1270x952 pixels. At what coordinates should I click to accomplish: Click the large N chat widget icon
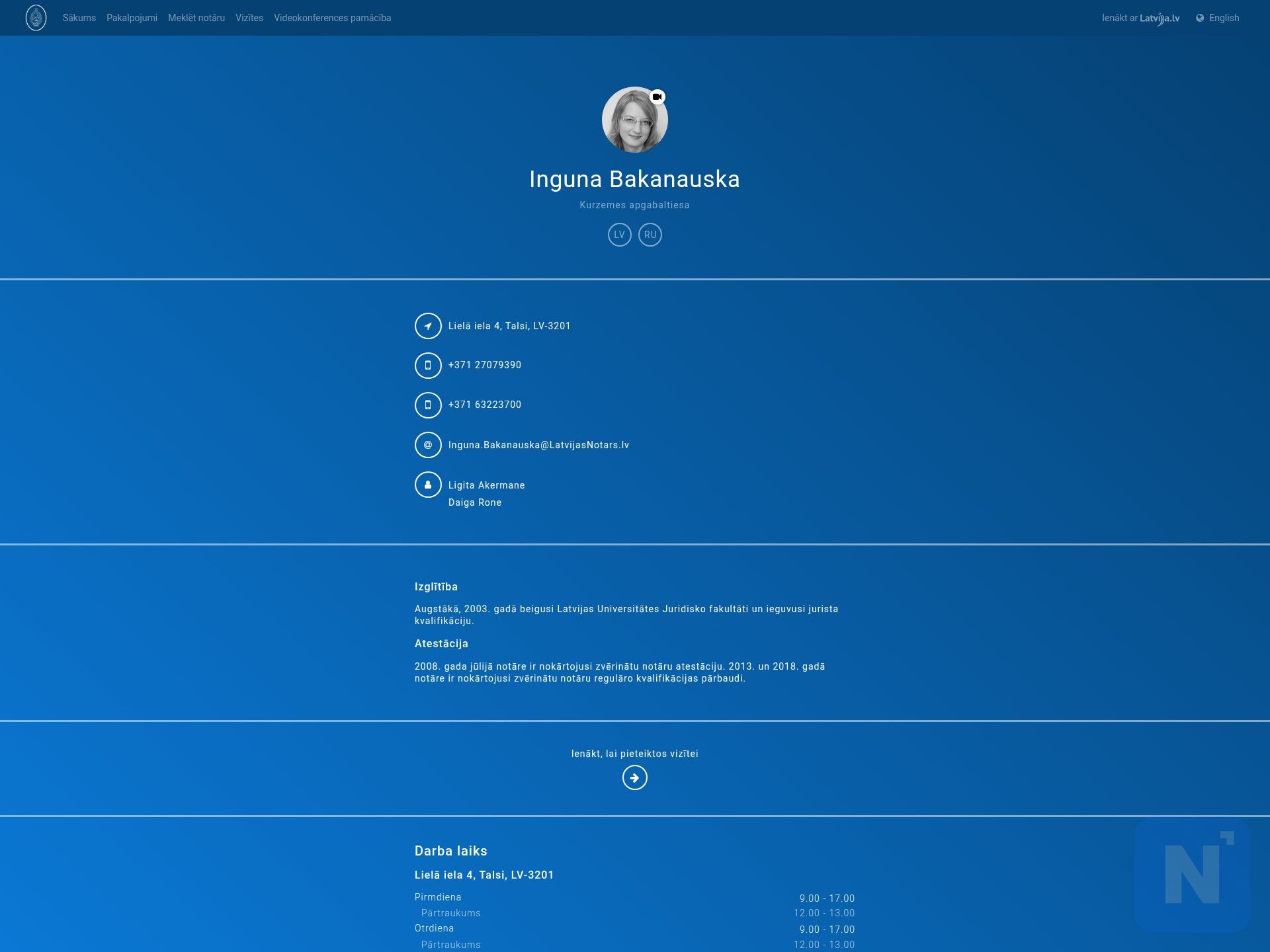coord(1192,875)
